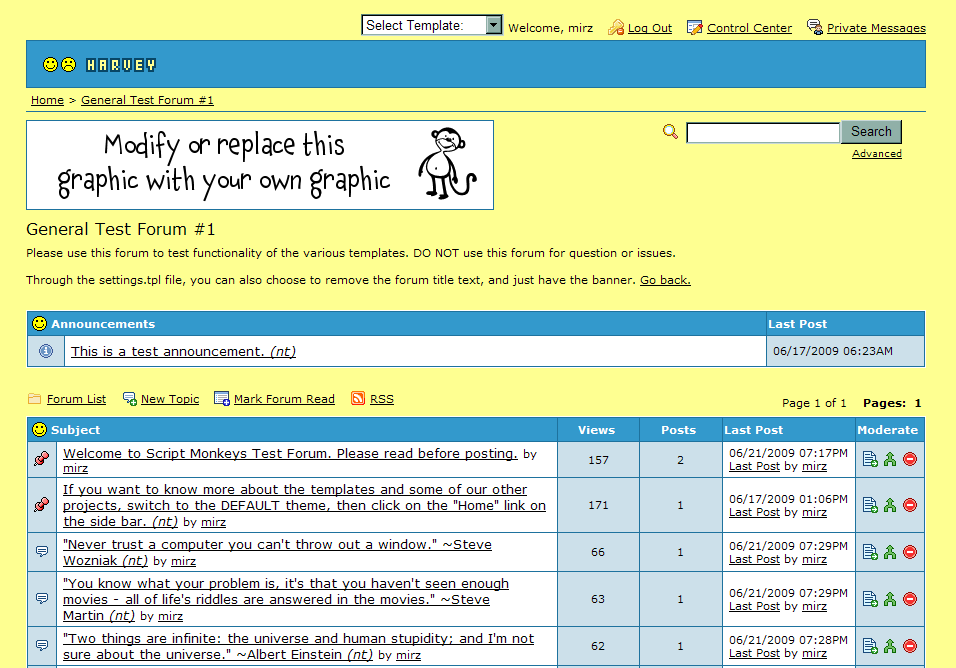Click the Go back. link
The height and width of the screenshot is (668, 956).
click(x=665, y=280)
